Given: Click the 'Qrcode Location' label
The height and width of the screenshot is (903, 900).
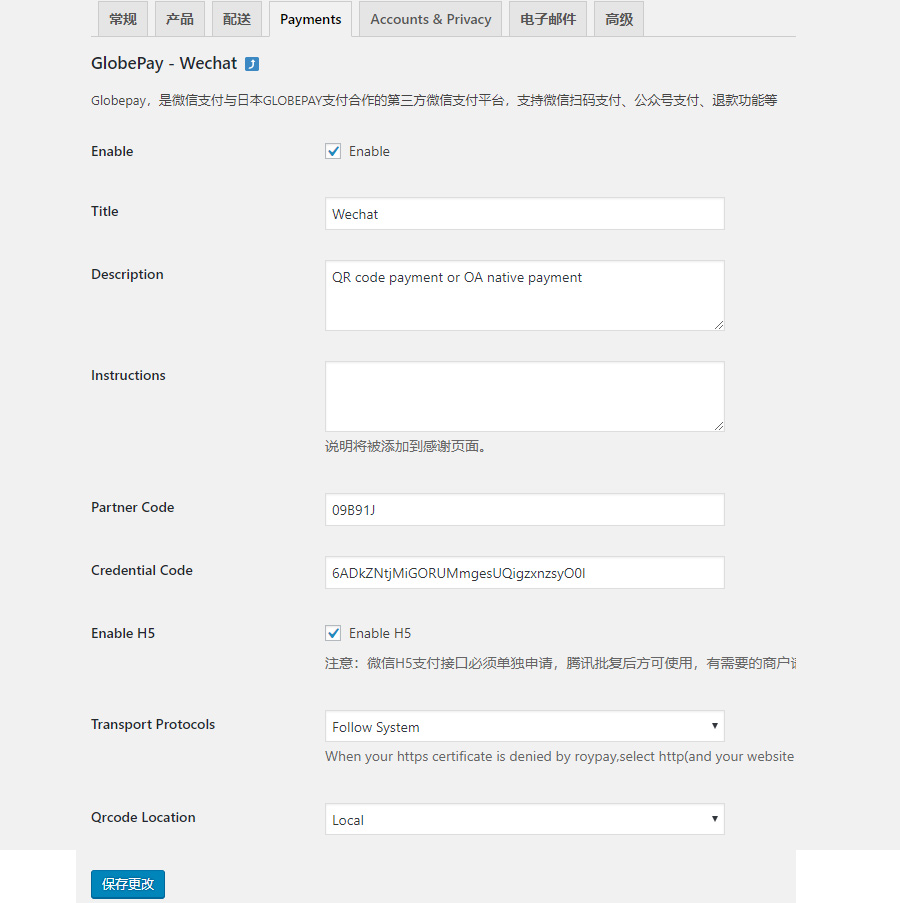Looking at the screenshot, I should click(x=143, y=817).
